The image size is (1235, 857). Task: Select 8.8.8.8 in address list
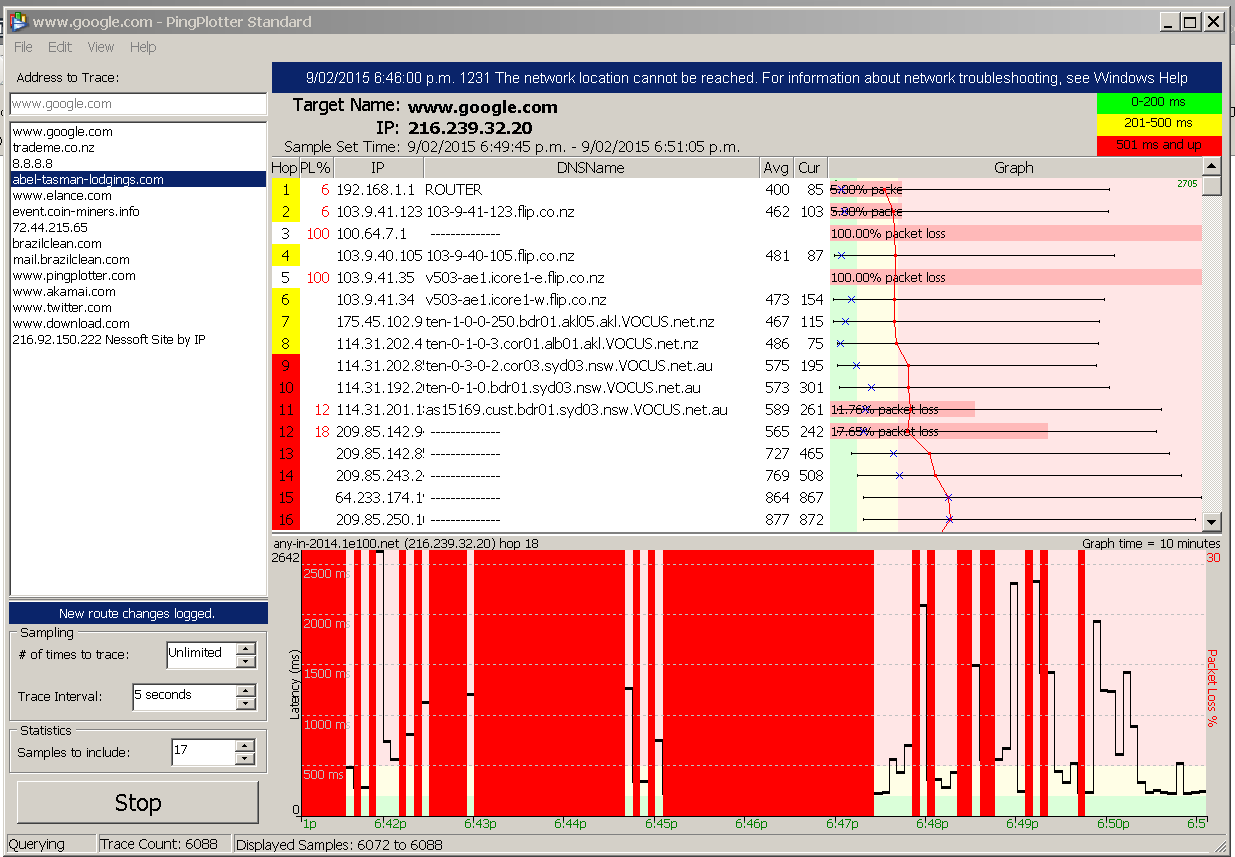(x=138, y=164)
